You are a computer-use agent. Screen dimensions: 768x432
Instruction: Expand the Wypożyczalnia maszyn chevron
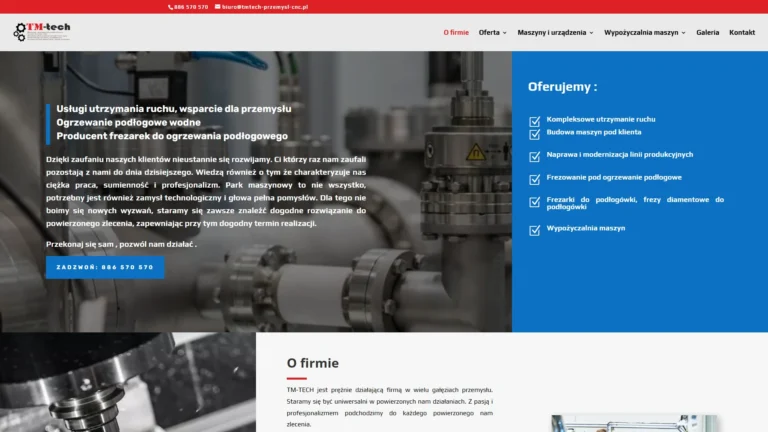[x=683, y=33]
